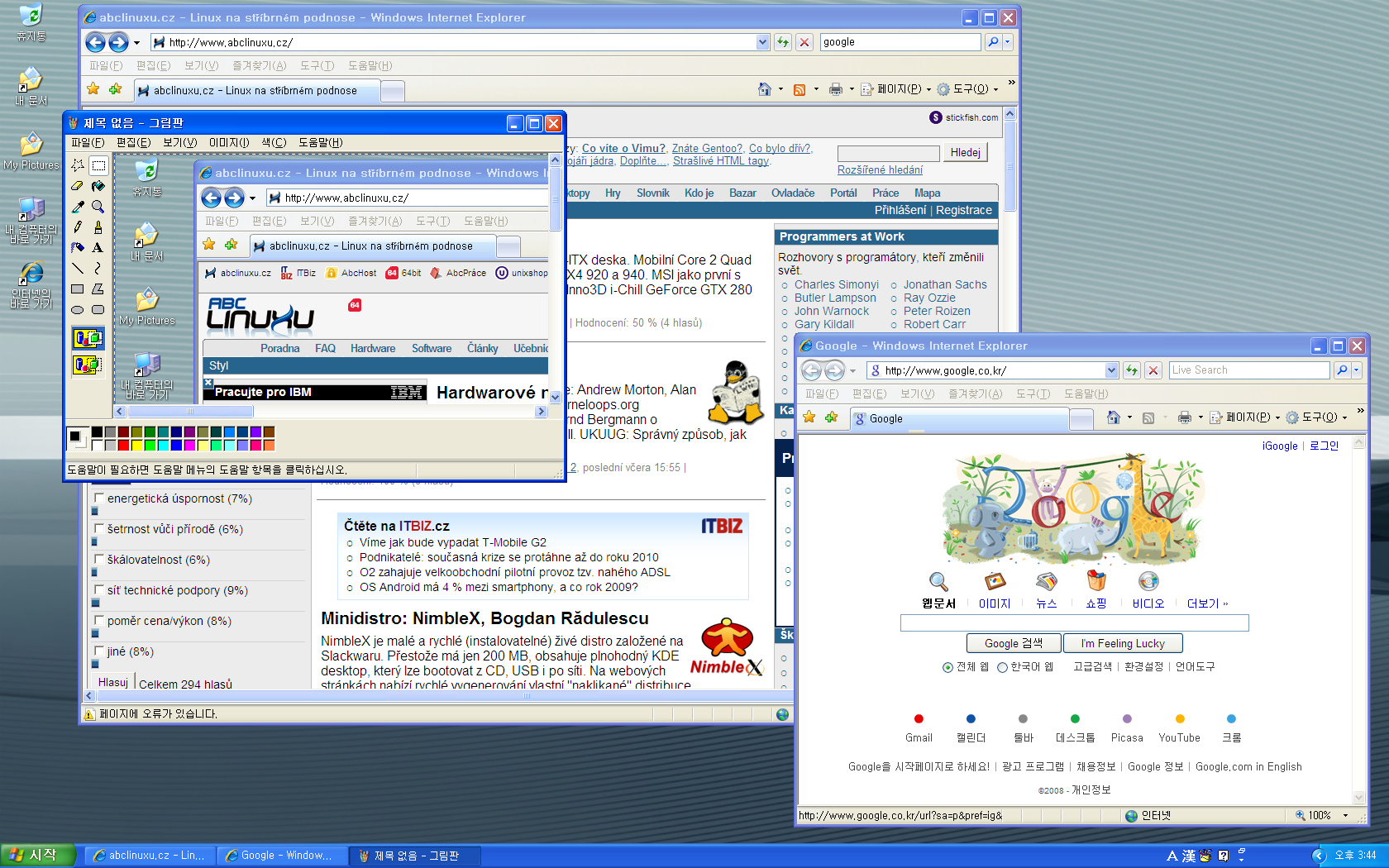Click the 'Rozšířené hledání' link
Screen dimensions: 1389x868
(x=880, y=169)
